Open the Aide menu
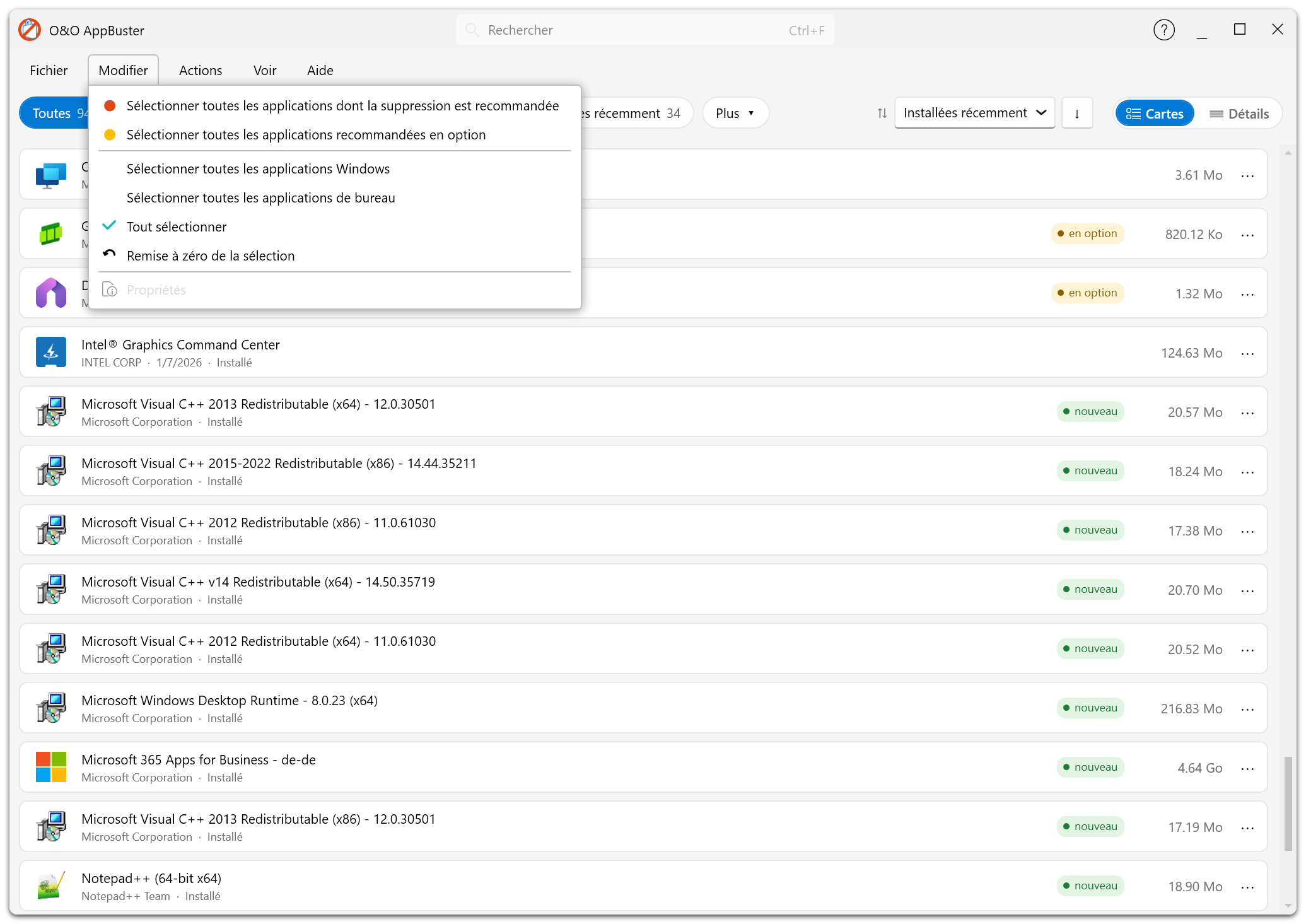The height and width of the screenshot is (924, 1306). [320, 71]
